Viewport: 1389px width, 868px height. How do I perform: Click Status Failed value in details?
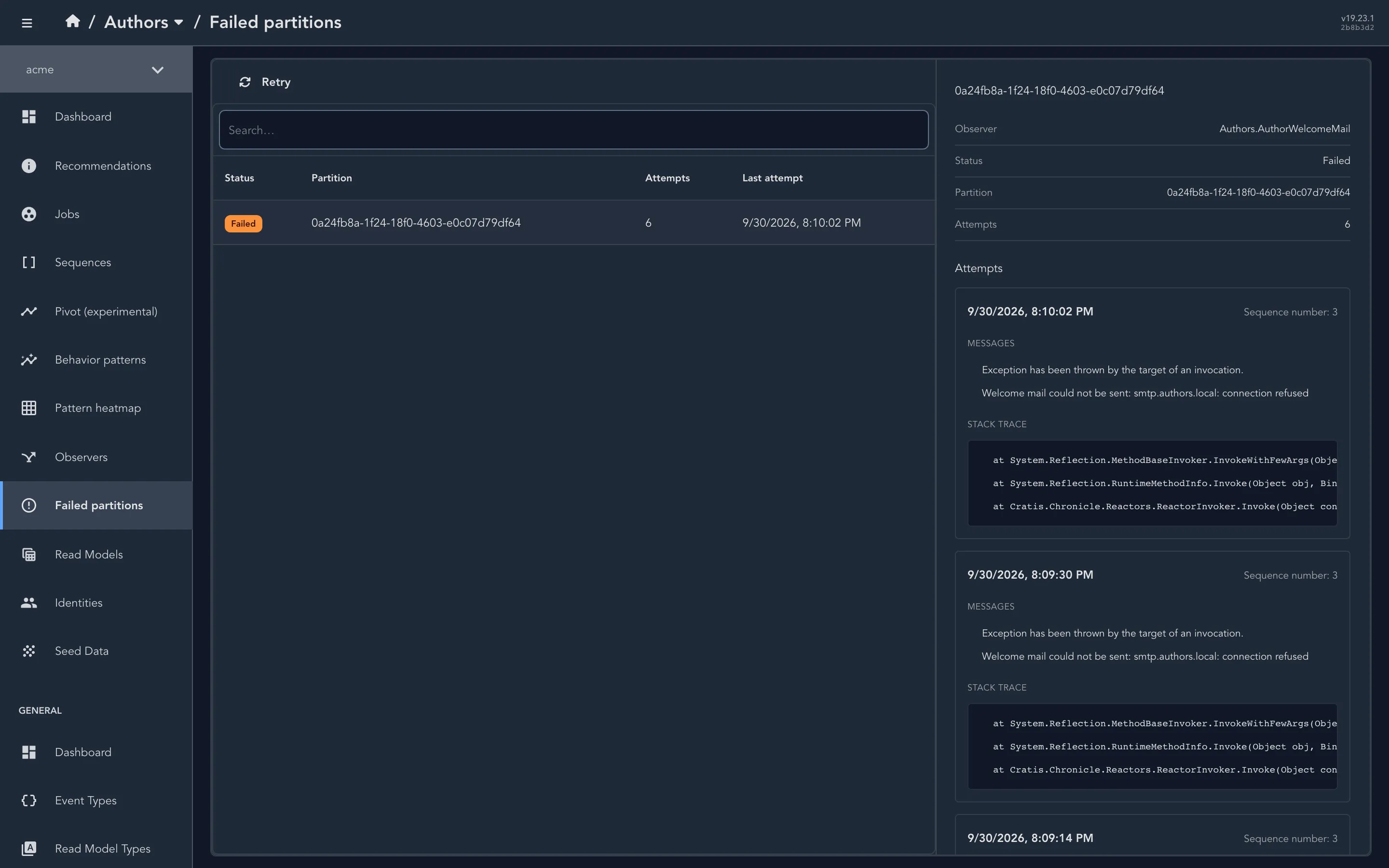pyautogui.click(x=1336, y=161)
